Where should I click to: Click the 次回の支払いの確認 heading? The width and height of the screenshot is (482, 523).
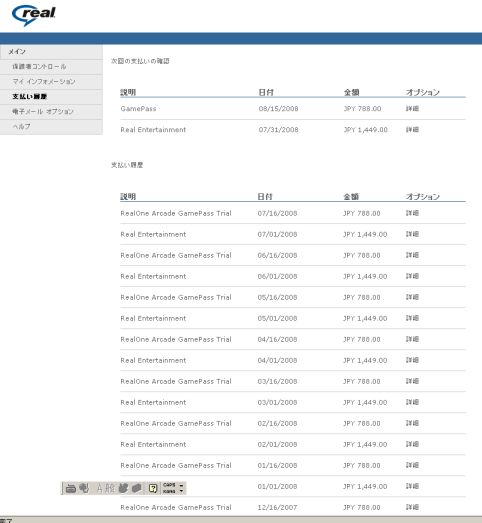pos(140,61)
